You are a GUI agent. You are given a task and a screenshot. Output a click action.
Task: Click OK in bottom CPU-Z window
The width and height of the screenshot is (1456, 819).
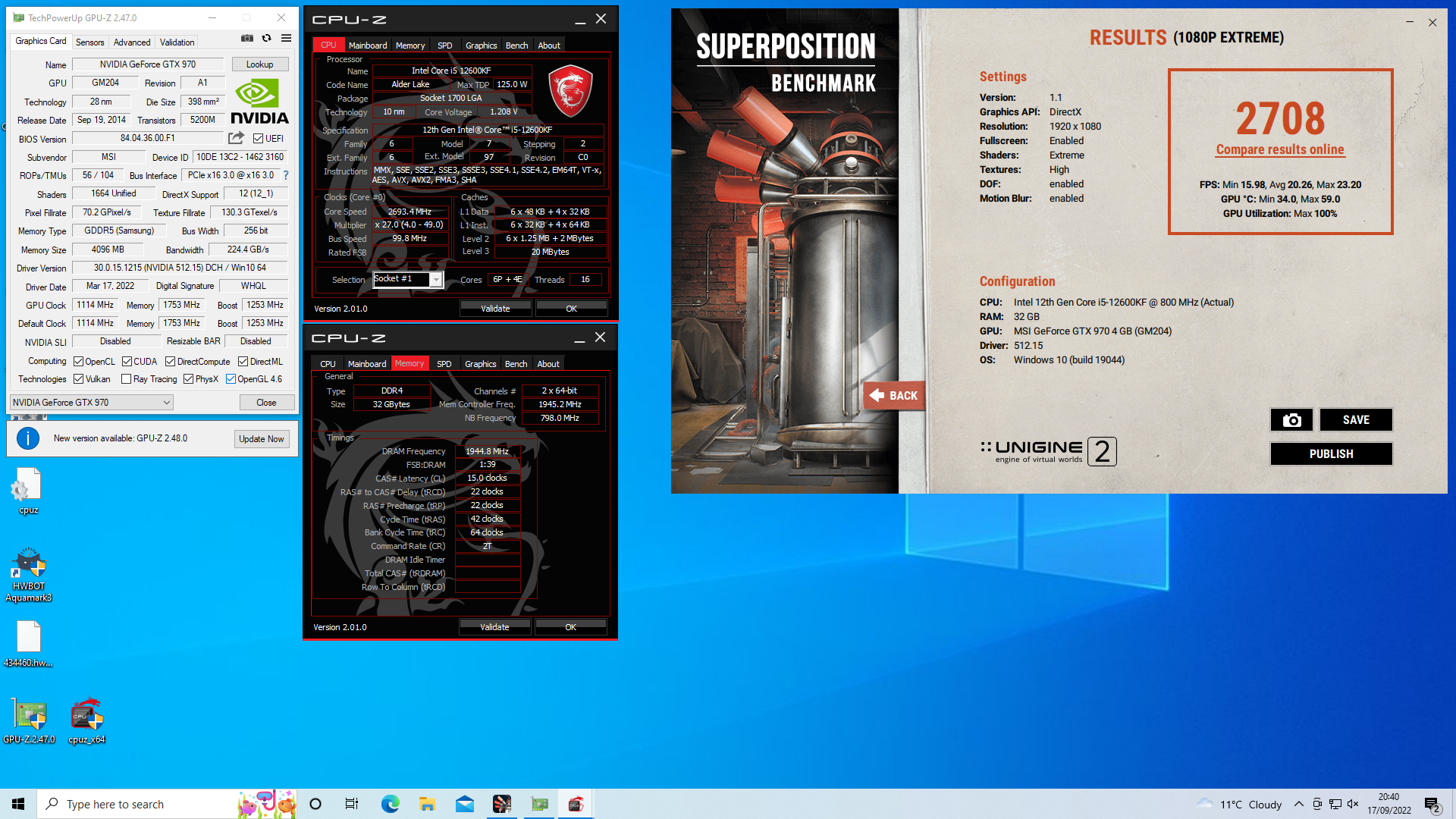[x=570, y=627]
